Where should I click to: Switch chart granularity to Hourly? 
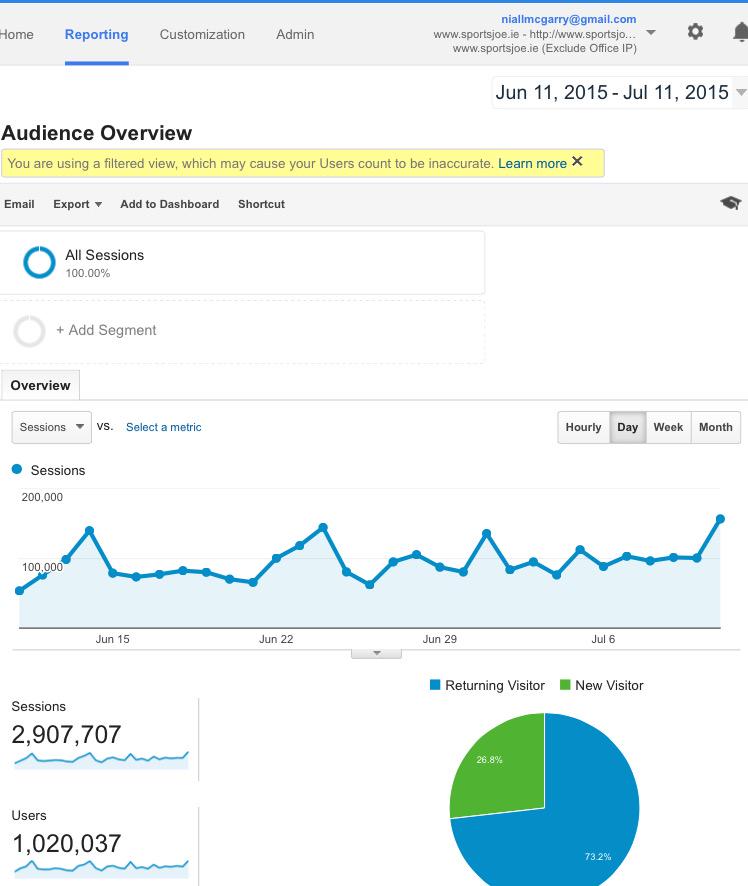[x=584, y=427]
